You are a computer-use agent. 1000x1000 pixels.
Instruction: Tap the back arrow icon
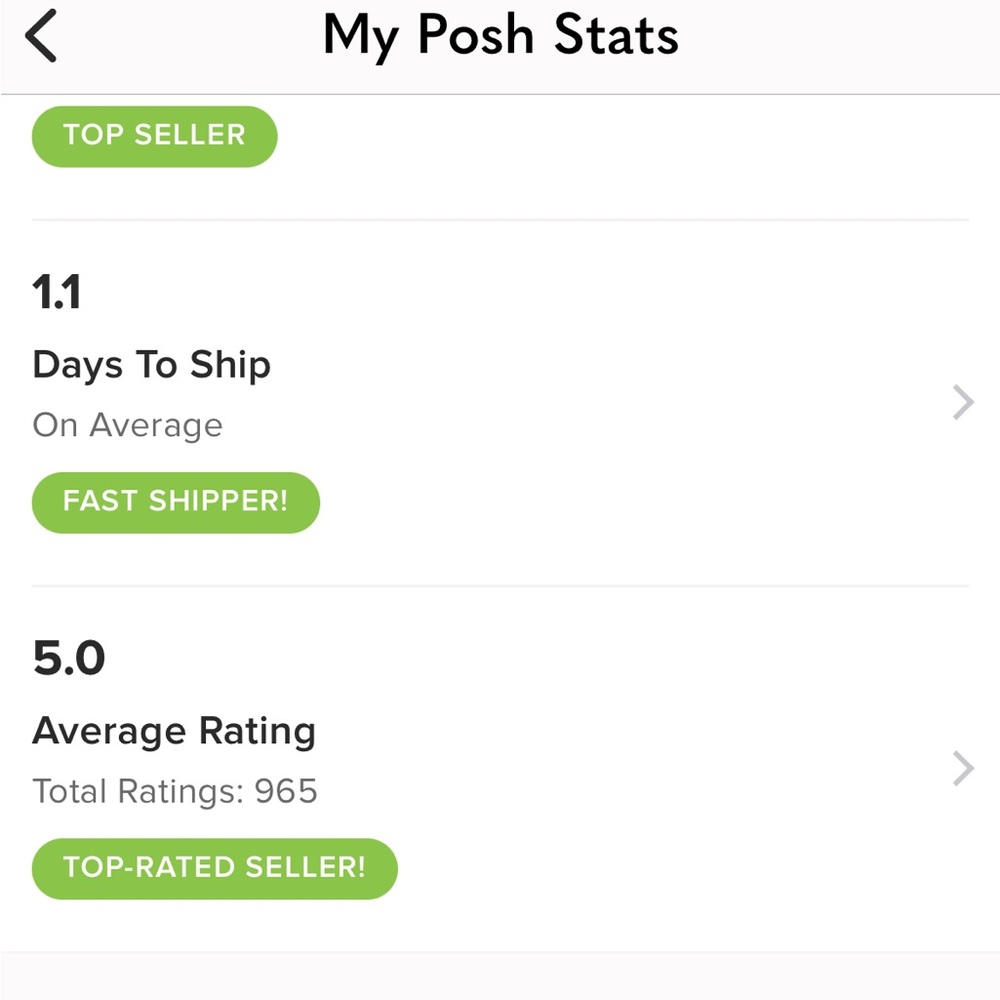click(42, 40)
